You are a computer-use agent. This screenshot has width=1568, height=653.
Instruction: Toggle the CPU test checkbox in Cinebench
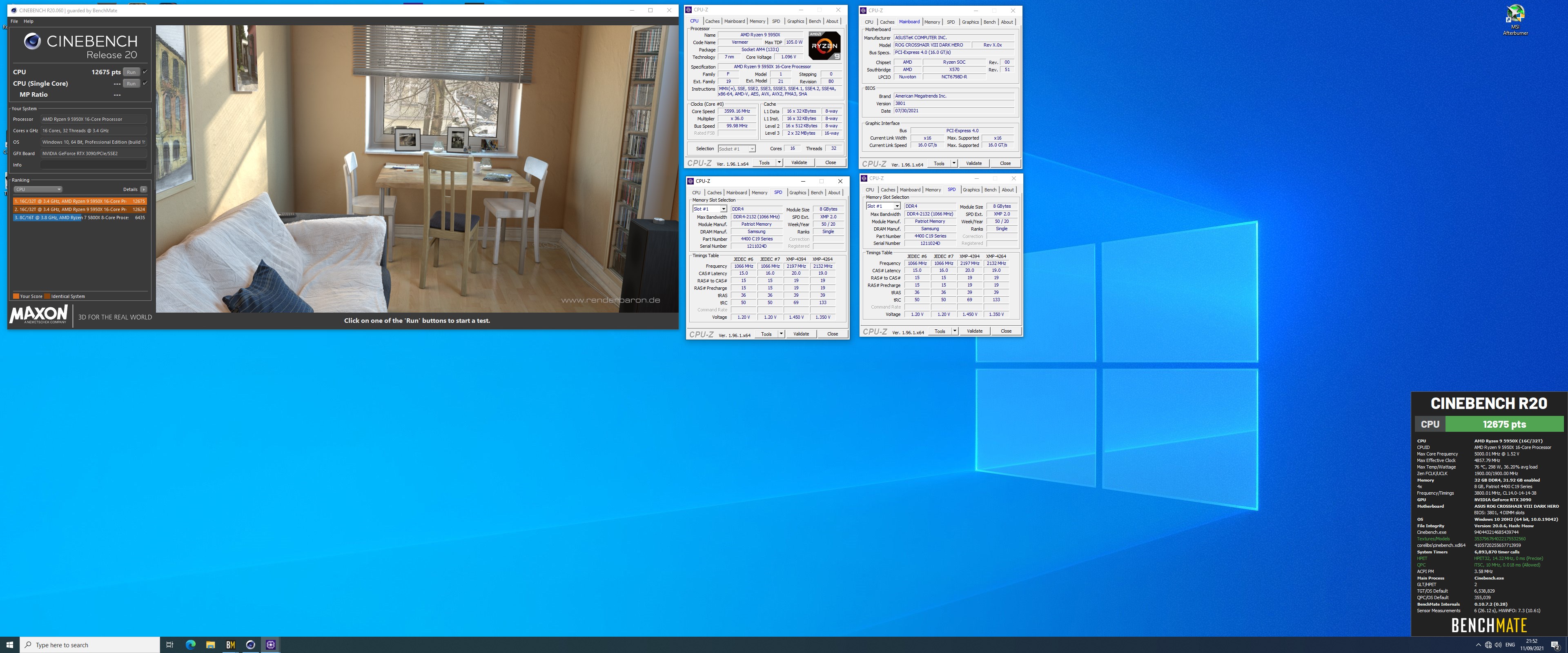(x=145, y=72)
